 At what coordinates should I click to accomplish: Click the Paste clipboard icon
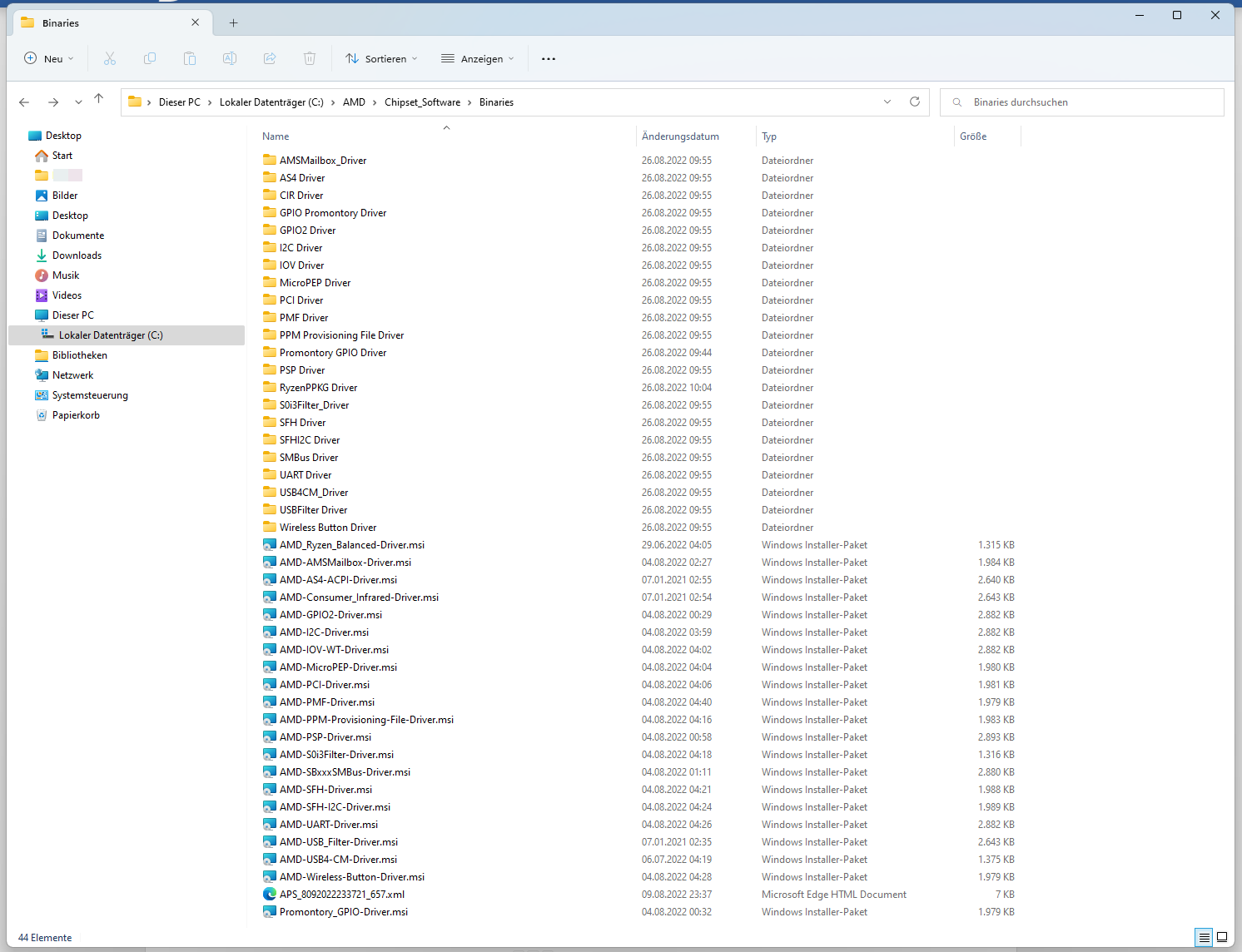tap(190, 58)
